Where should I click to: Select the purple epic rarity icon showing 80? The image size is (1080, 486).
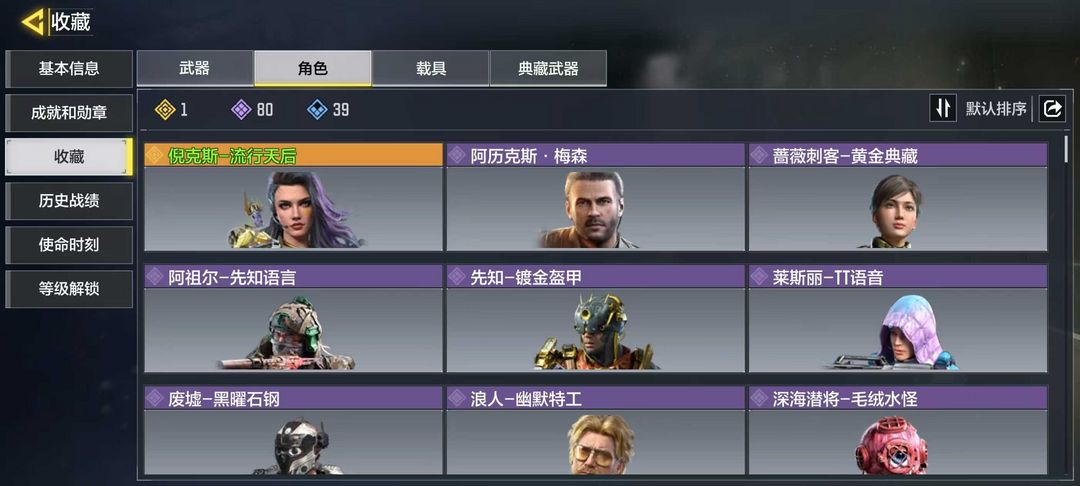point(241,109)
